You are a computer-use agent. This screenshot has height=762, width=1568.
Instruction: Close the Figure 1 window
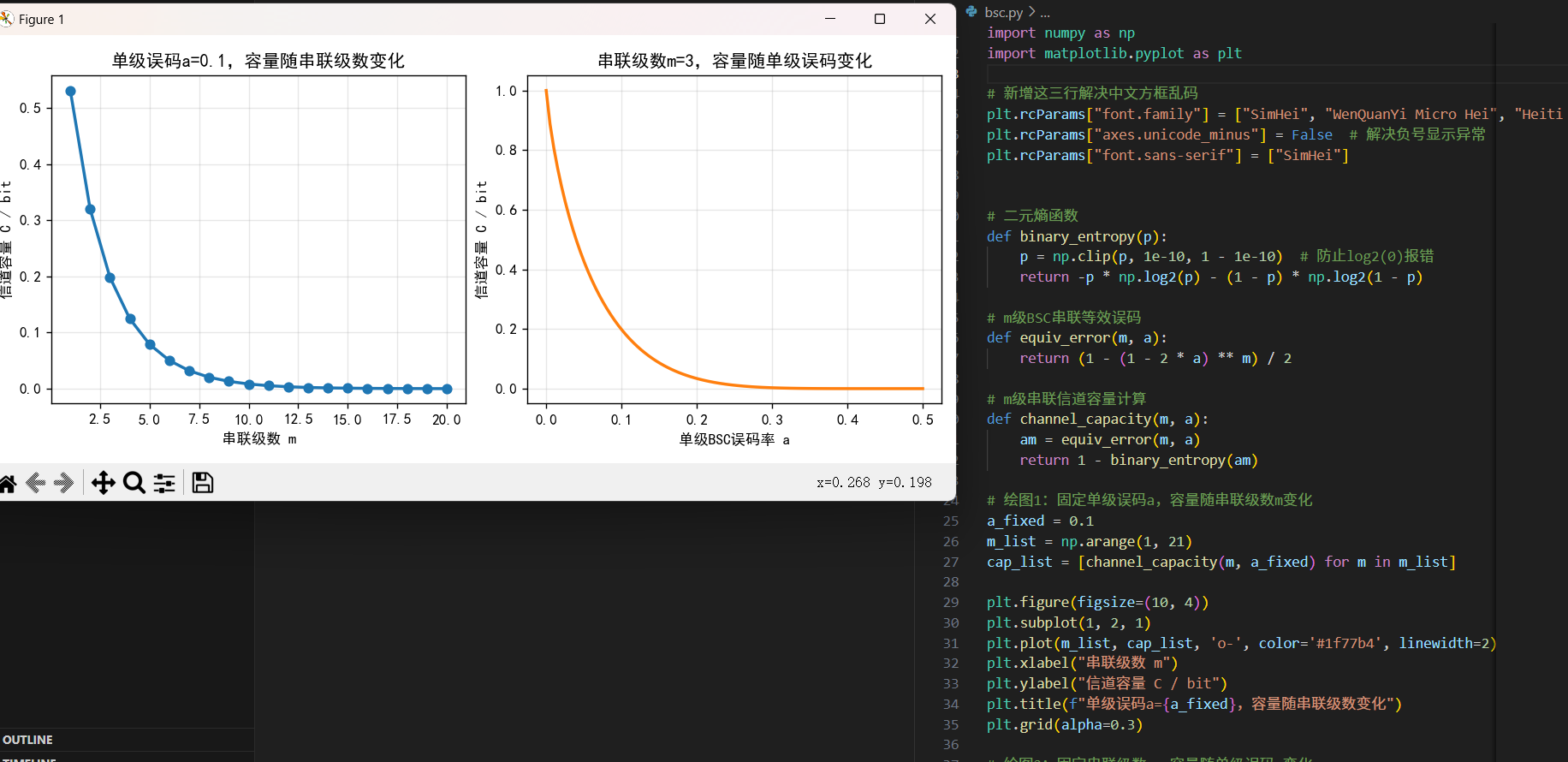pyautogui.click(x=930, y=19)
